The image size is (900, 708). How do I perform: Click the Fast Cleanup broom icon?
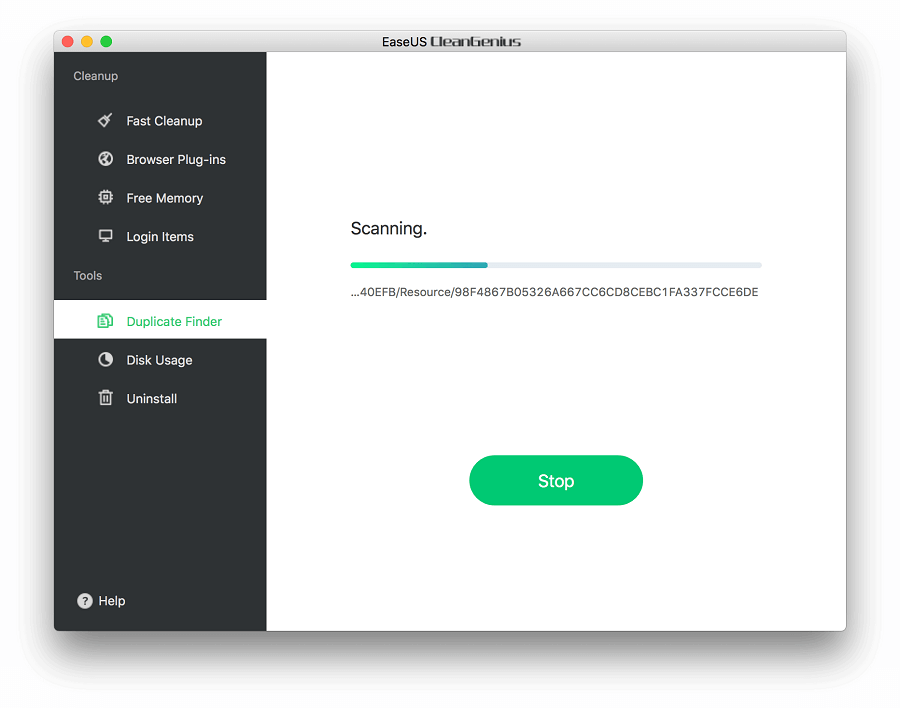pos(105,120)
